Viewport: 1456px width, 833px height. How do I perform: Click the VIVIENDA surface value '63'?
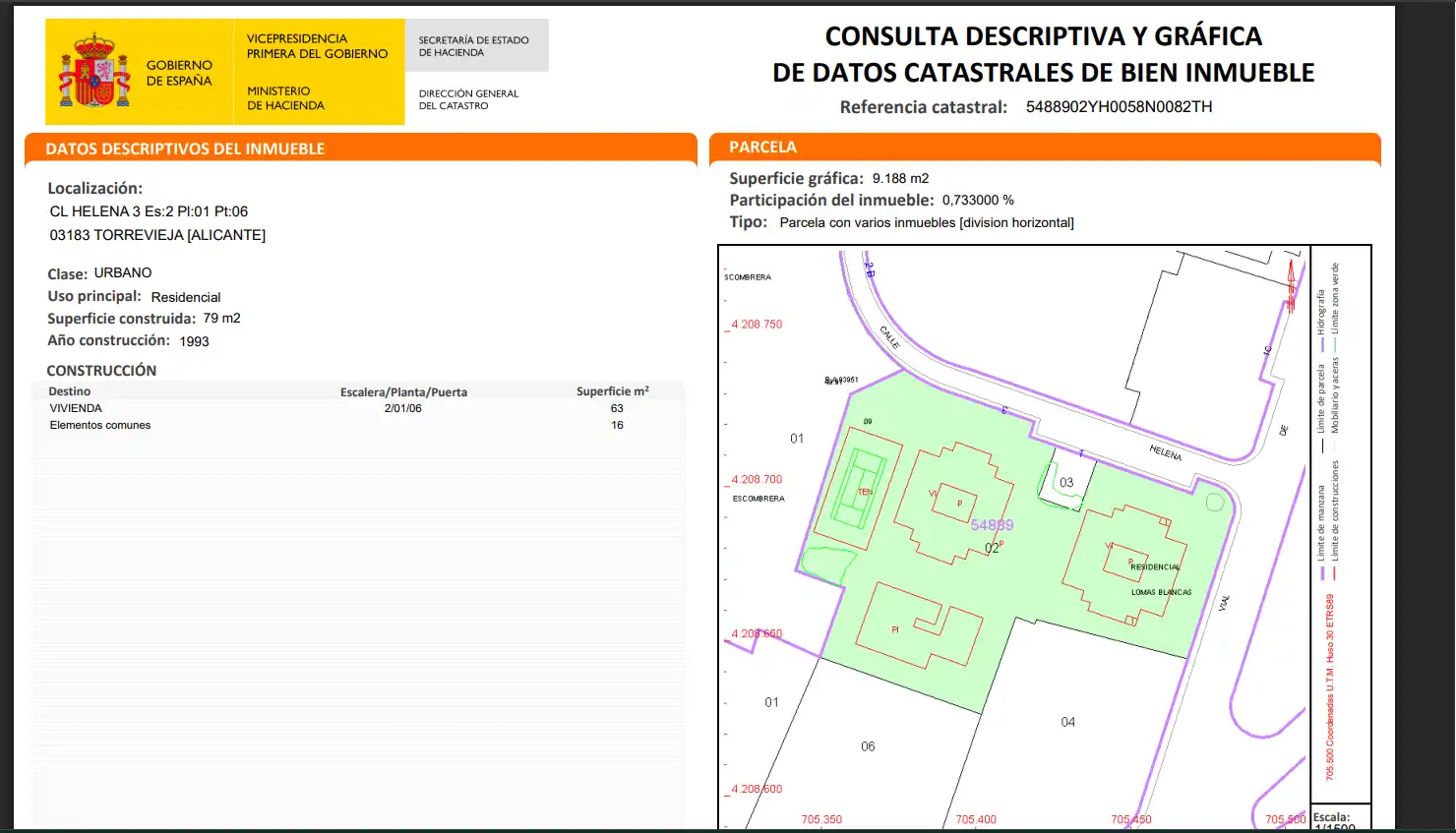tap(617, 408)
